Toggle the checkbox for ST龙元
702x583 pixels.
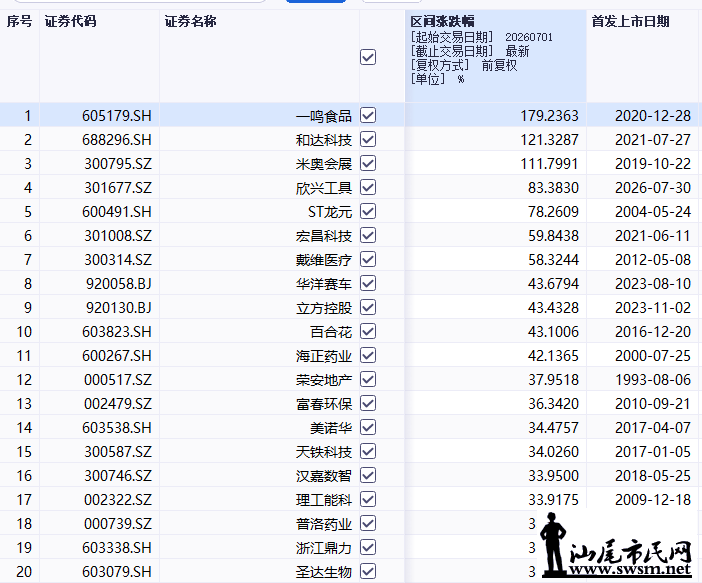(368, 211)
